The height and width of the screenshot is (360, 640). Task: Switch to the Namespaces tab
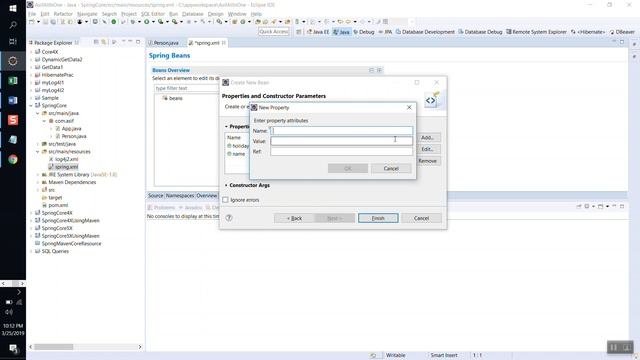[180, 196]
